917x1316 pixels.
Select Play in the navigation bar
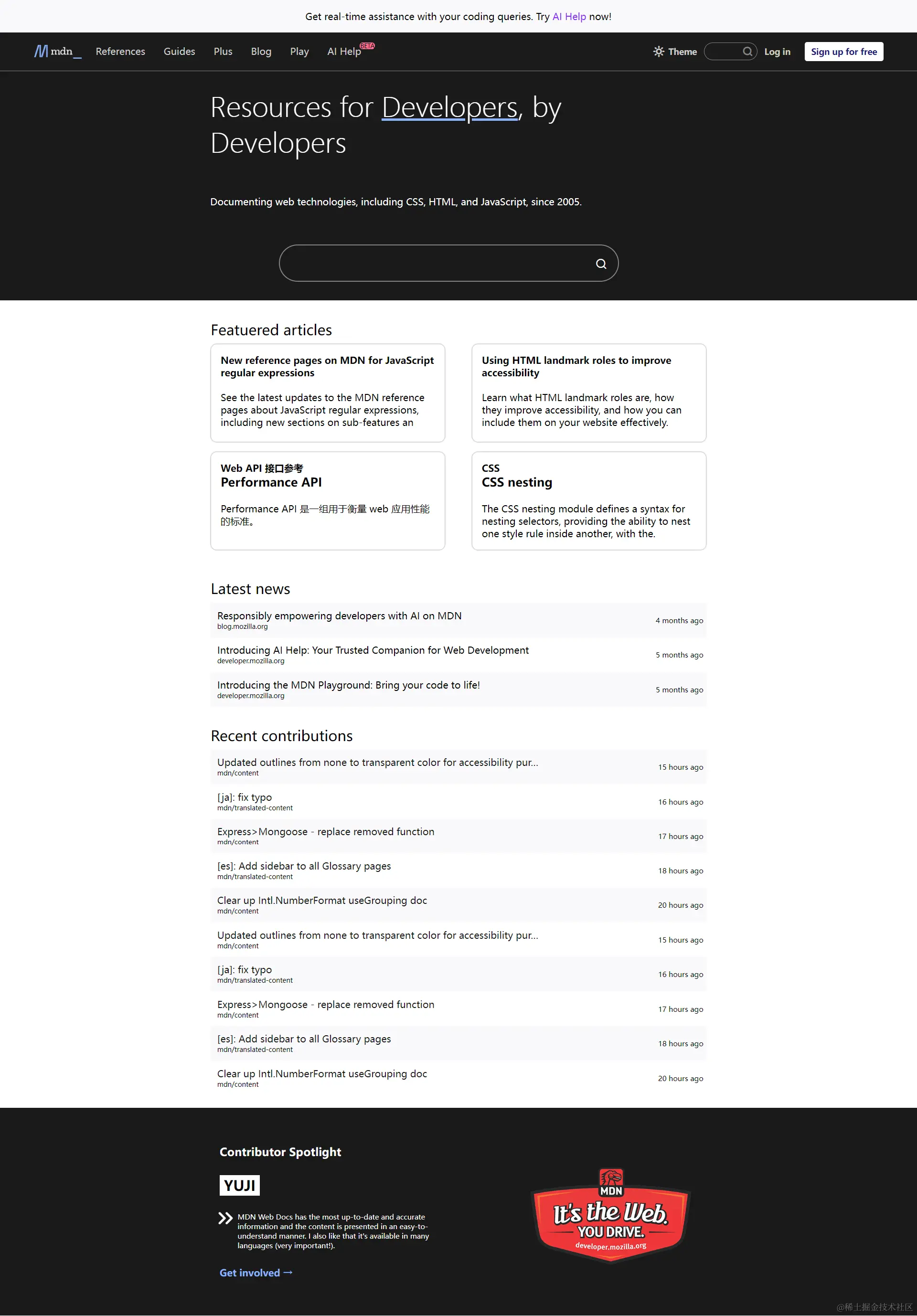[x=299, y=52]
